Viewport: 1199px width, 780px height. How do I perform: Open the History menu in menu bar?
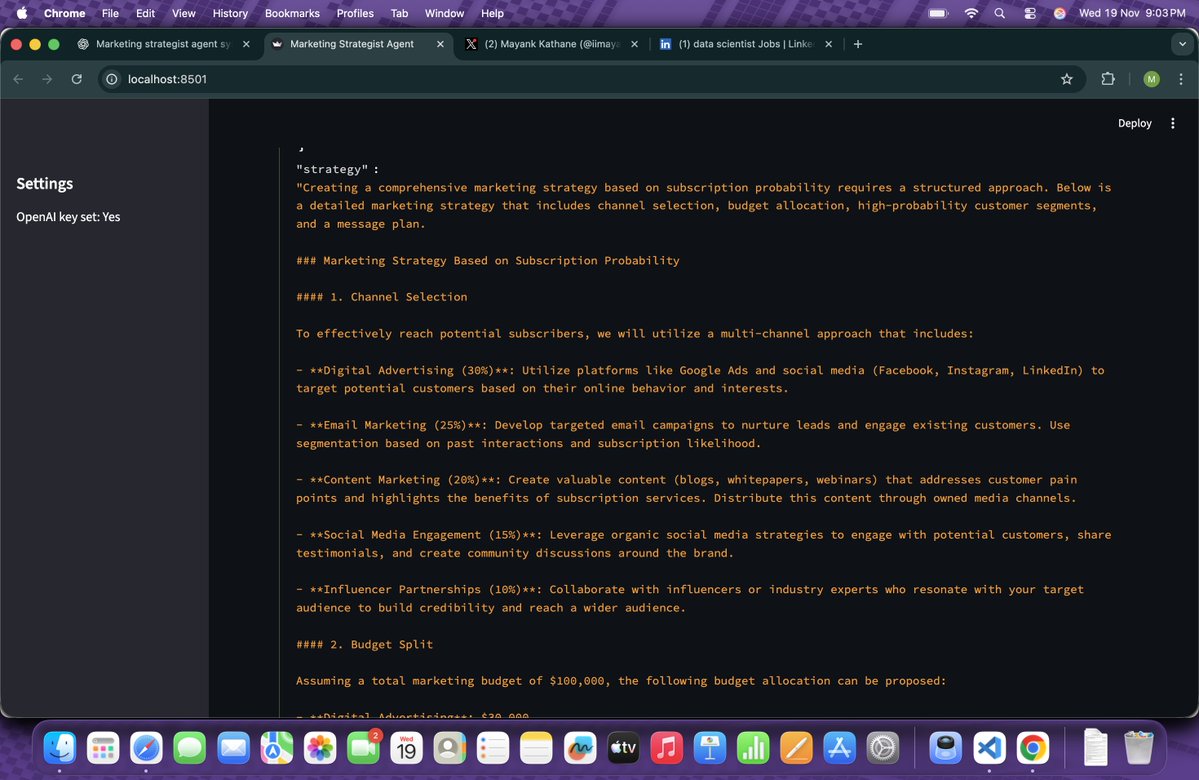tap(229, 13)
